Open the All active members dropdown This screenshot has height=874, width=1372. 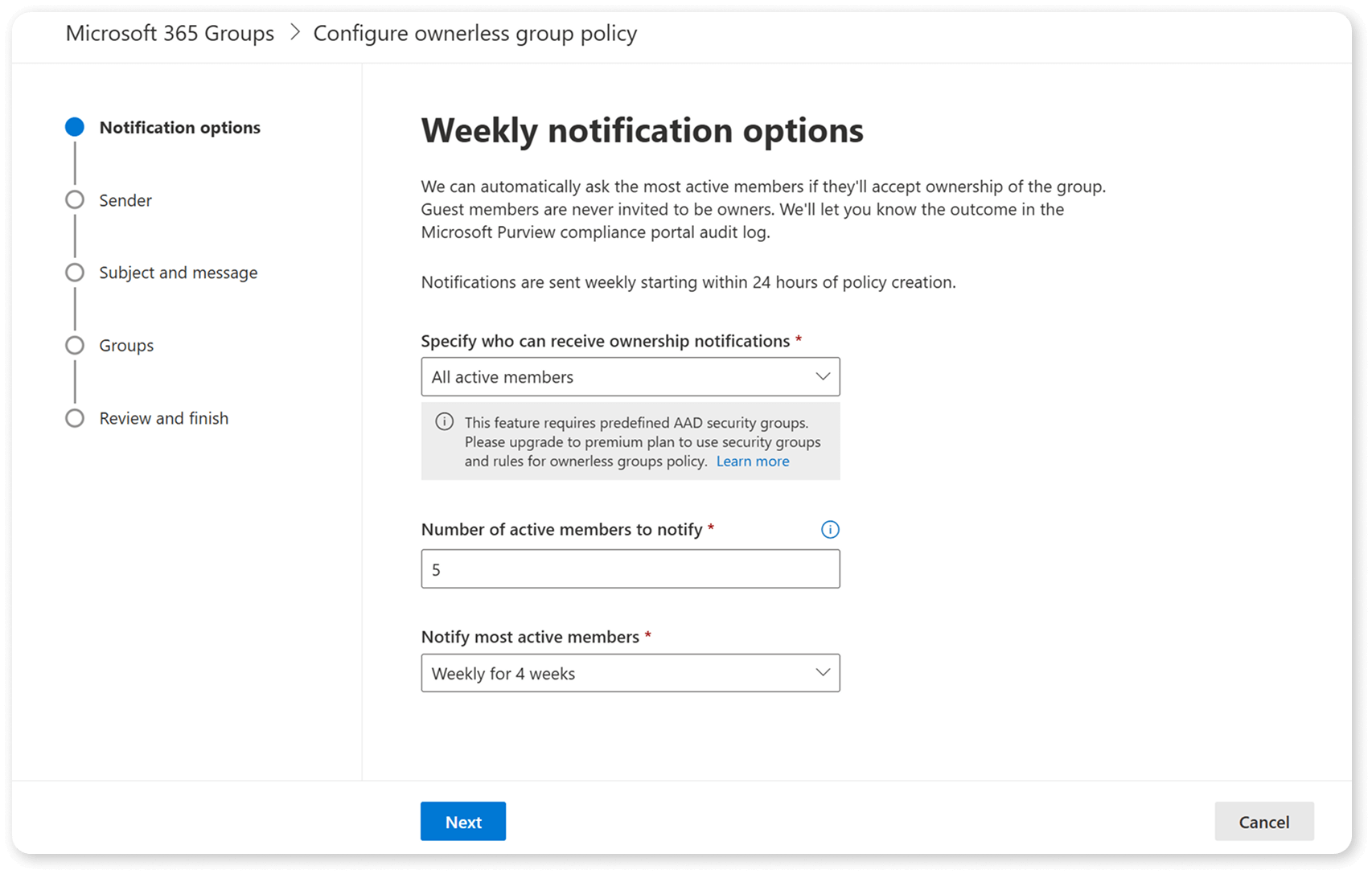coord(631,376)
